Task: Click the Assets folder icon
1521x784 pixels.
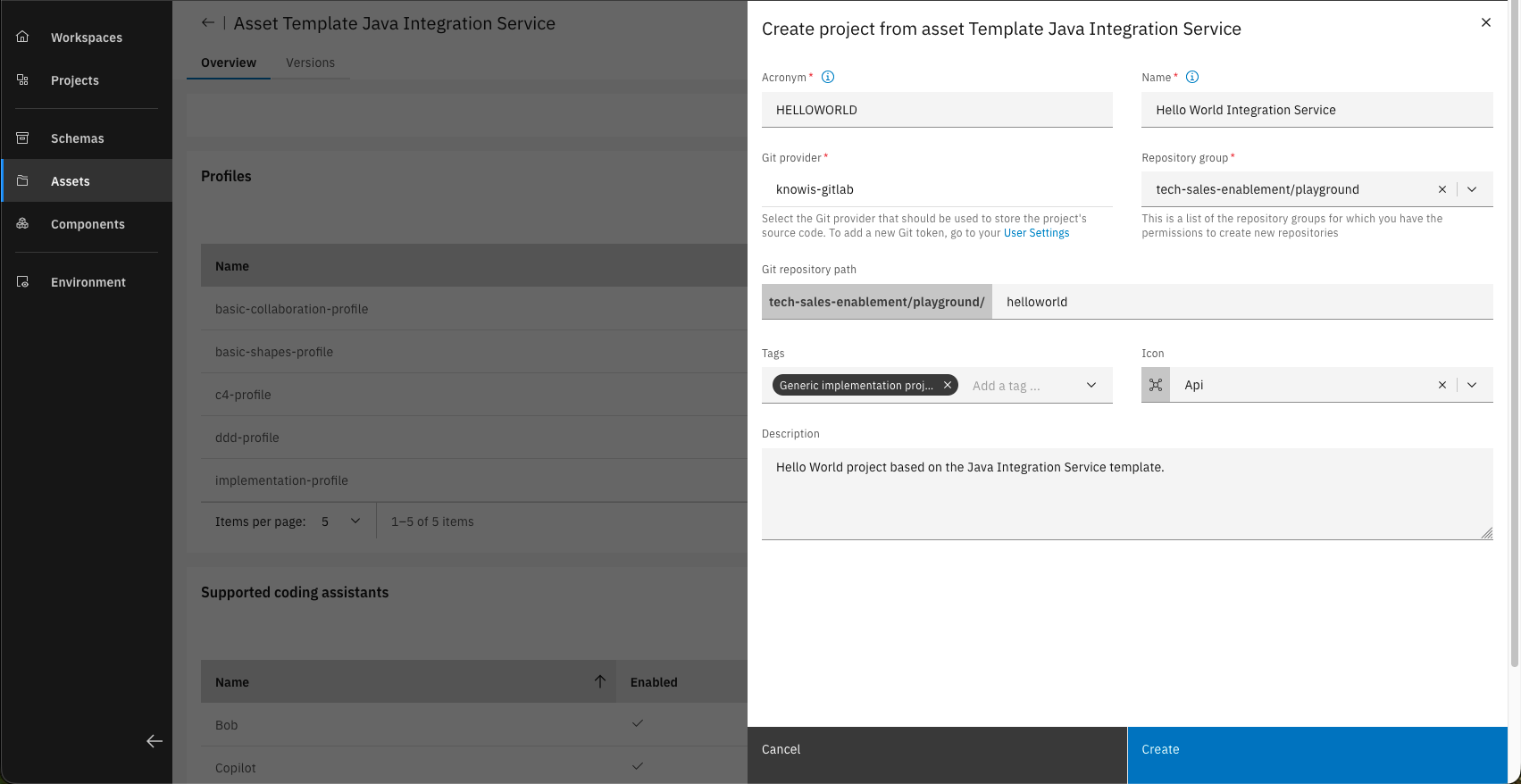Action: (23, 180)
